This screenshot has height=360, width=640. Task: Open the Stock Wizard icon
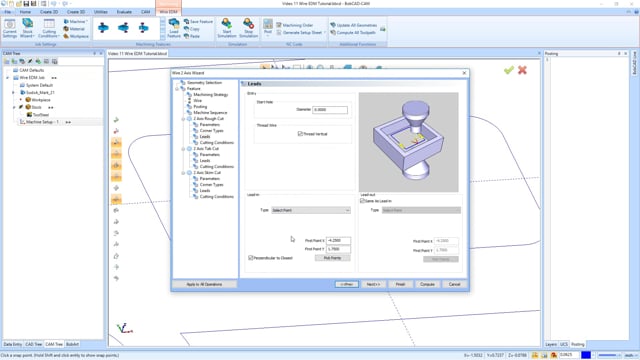click(28, 28)
